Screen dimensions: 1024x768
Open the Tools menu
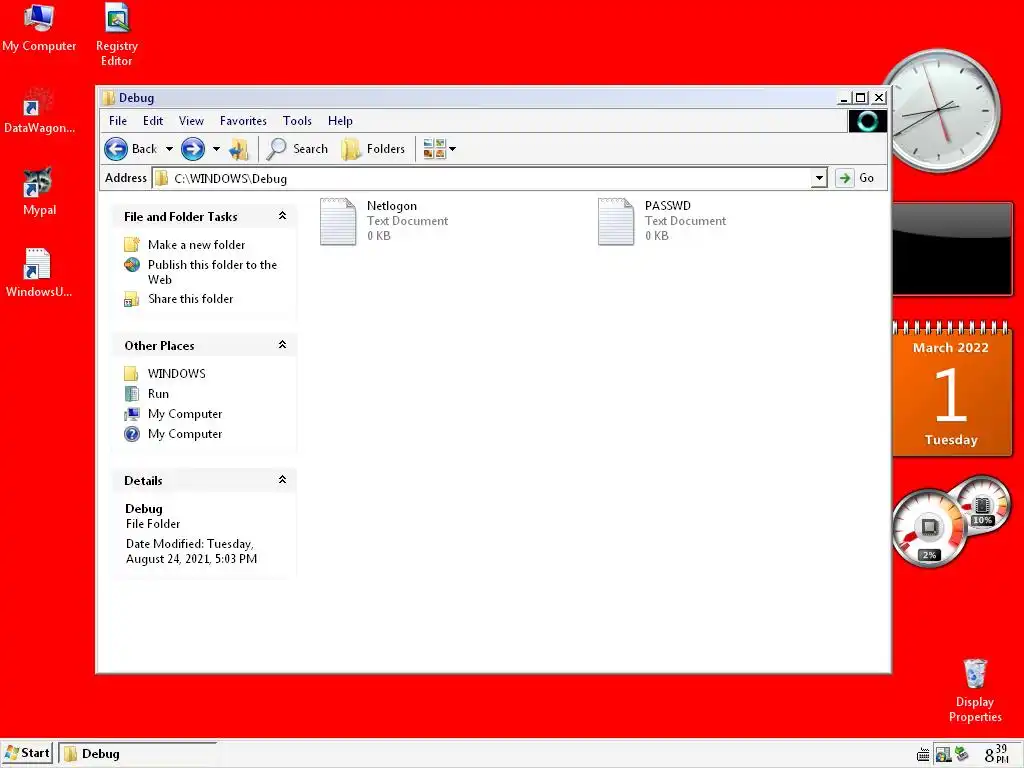(x=297, y=121)
